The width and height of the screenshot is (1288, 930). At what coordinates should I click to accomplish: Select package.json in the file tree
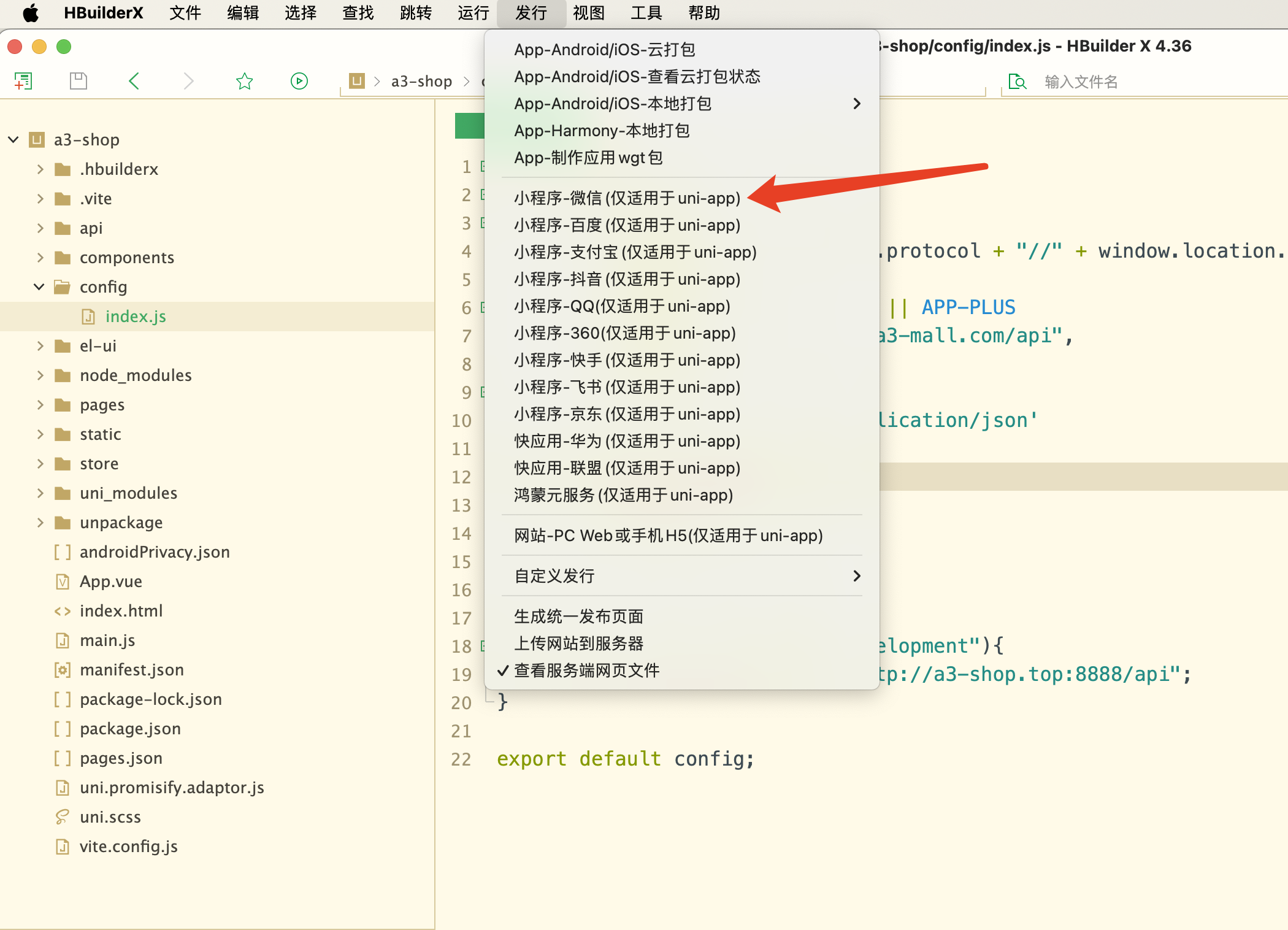[x=218, y=729]
